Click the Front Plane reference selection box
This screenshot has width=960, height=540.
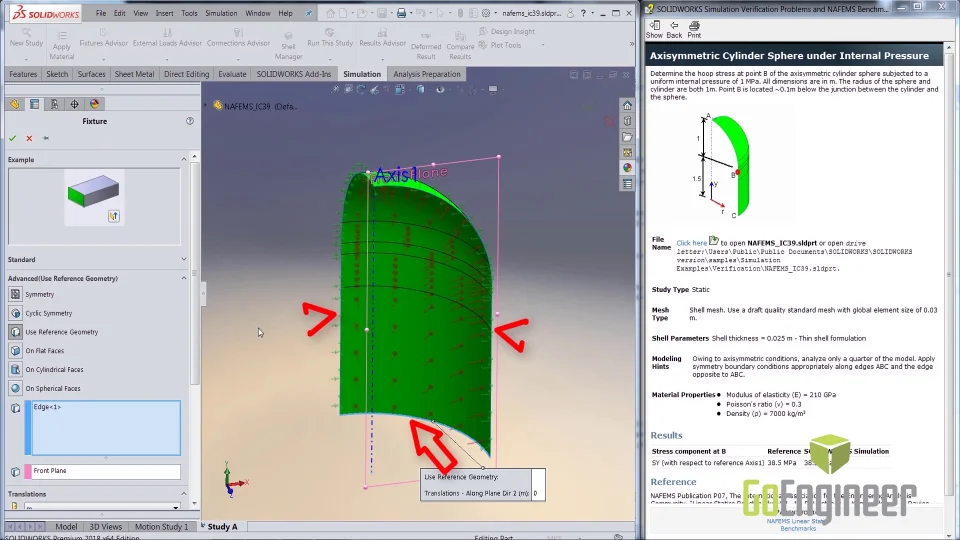click(x=105, y=471)
